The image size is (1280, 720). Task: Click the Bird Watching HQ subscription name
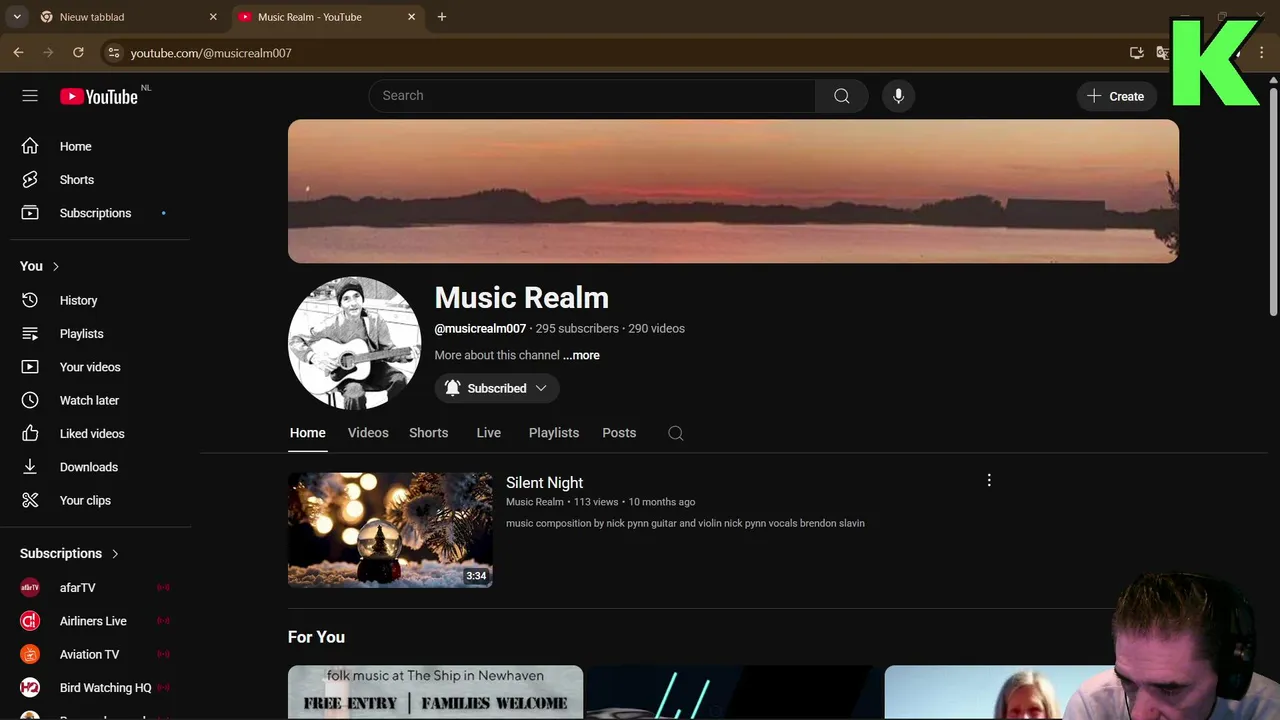[106, 688]
